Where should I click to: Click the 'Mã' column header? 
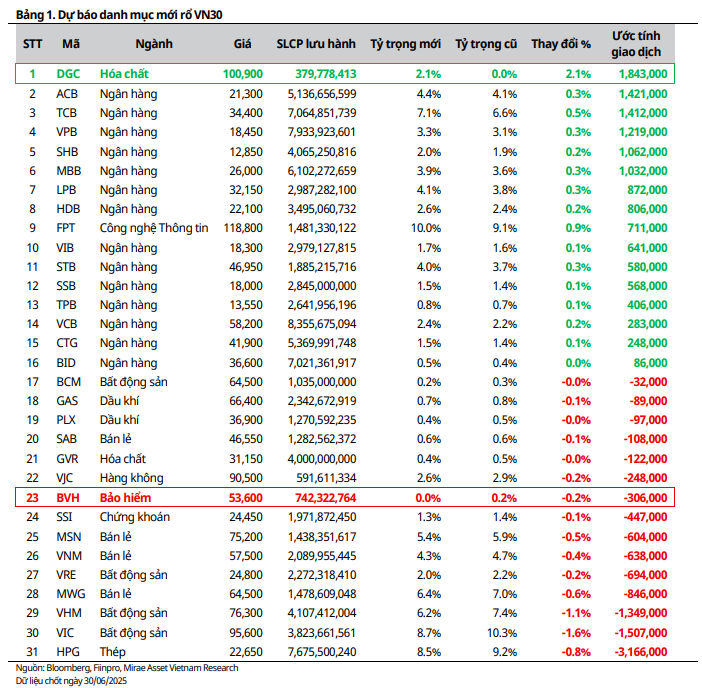click(71, 44)
